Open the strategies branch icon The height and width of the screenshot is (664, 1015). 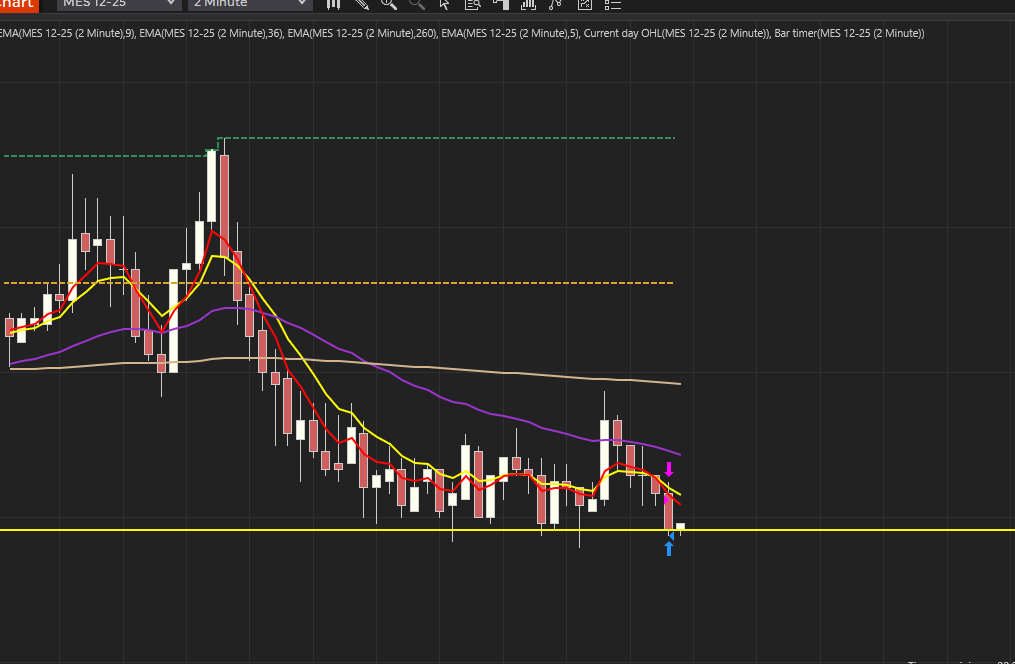pyautogui.click(x=555, y=4)
